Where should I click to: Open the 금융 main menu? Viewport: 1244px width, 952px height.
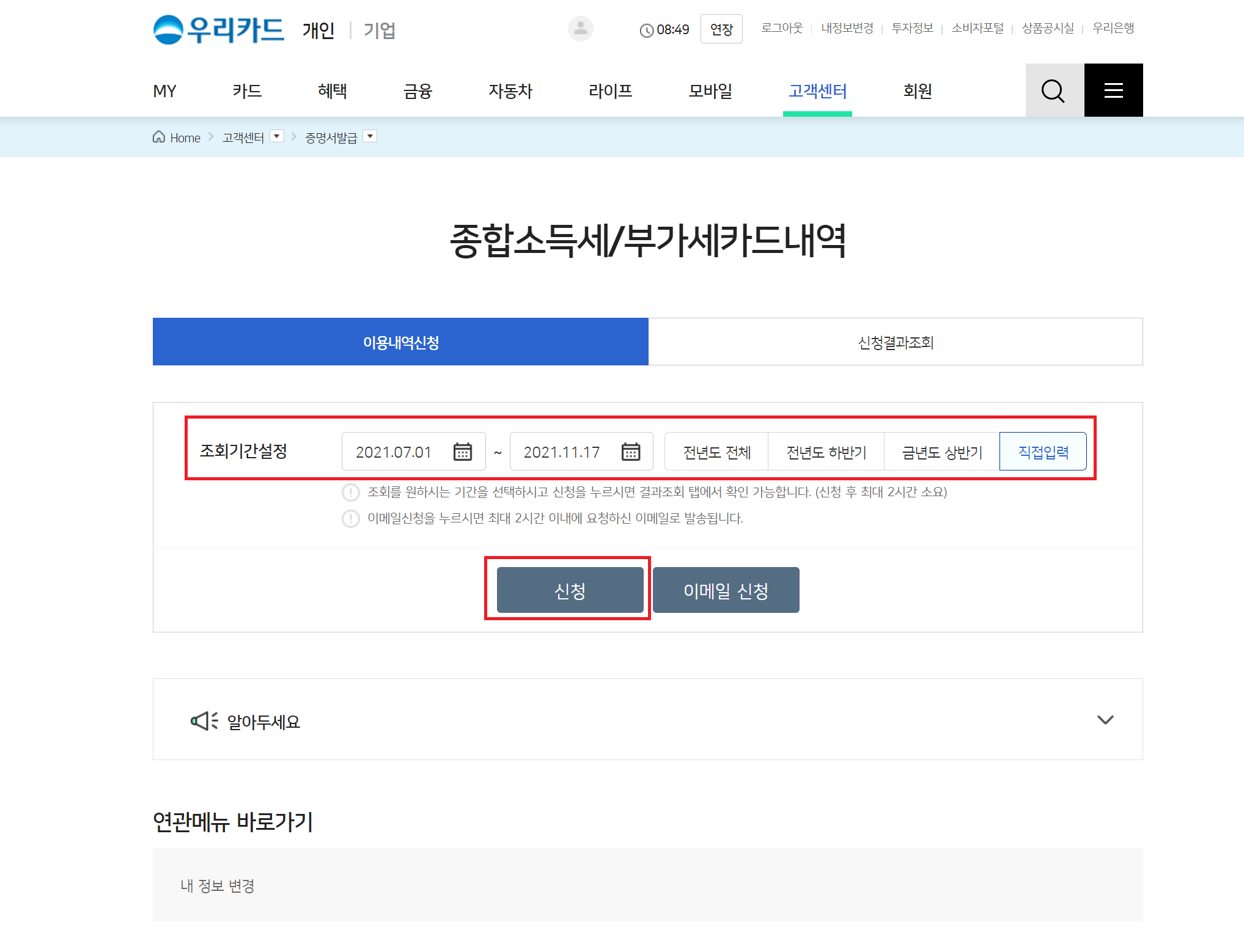(418, 91)
